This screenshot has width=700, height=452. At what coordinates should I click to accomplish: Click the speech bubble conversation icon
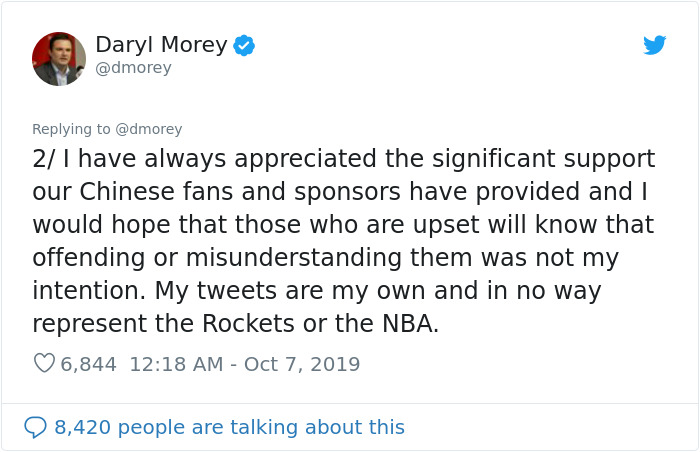tap(36, 427)
